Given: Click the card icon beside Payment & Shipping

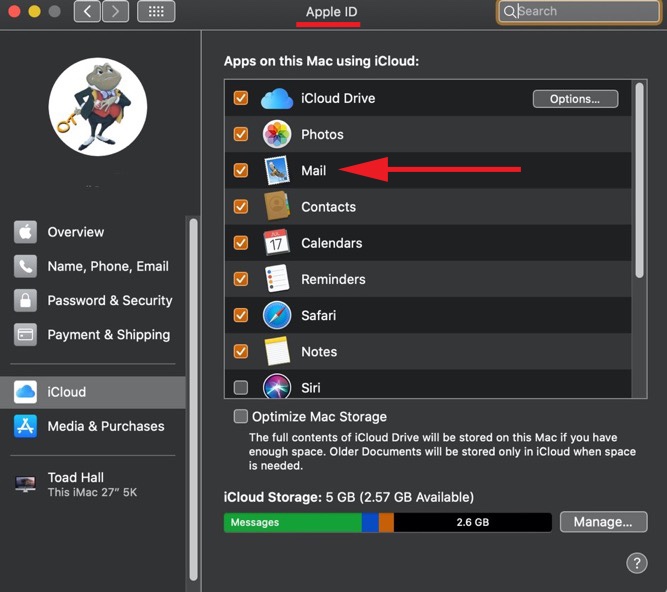Looking at the screenshot, I should (x=25, y=335).
